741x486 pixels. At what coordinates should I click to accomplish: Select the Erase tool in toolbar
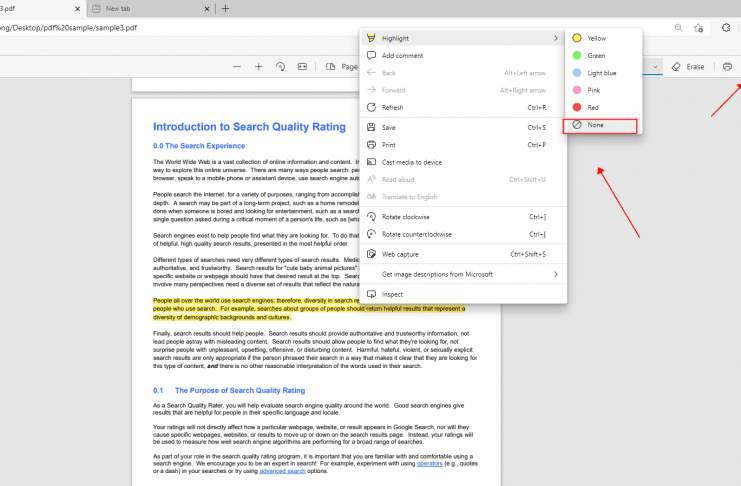pyautogui.click(x=688, y=67)
